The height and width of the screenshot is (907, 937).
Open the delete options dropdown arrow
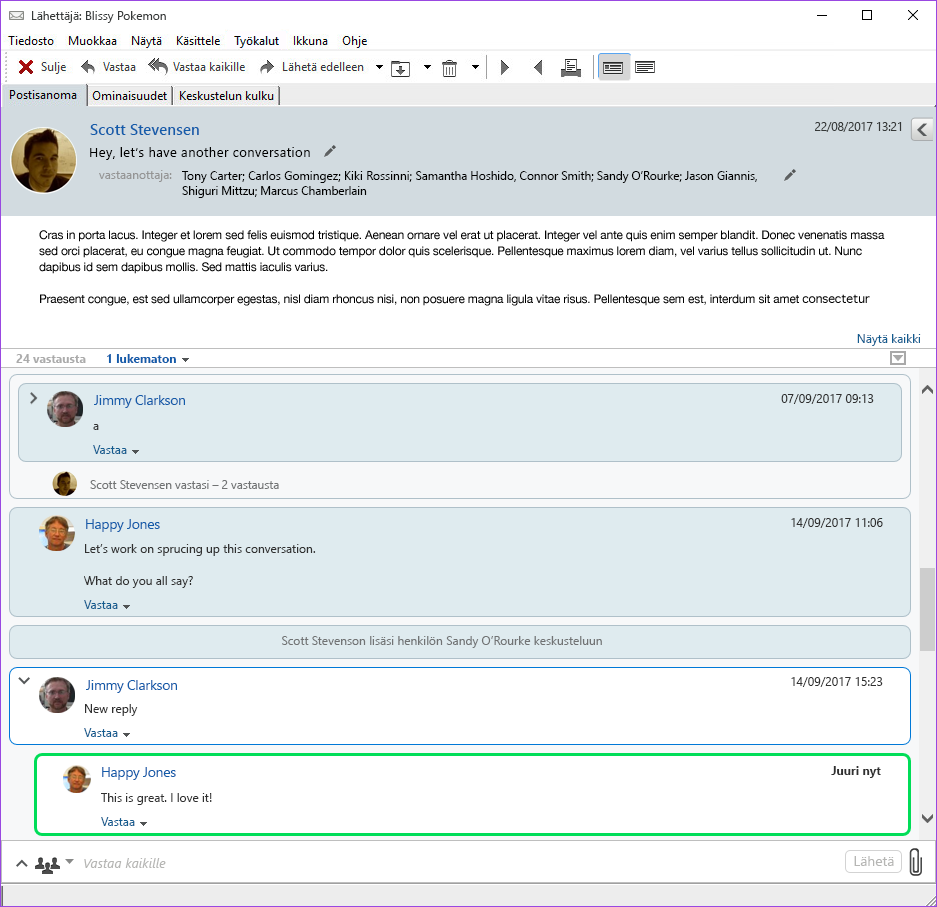coord(475,67)
